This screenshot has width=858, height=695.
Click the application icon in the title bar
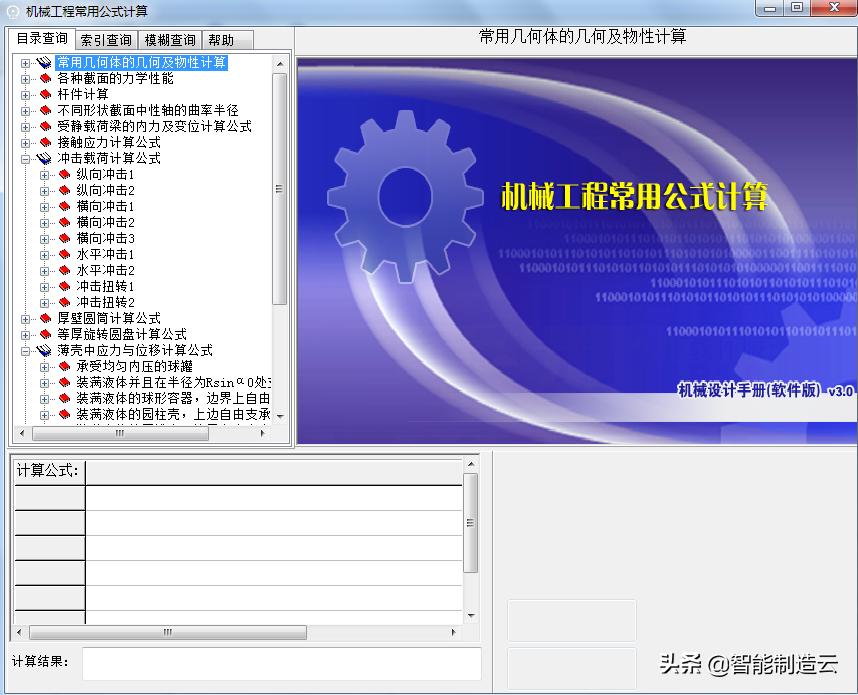point(13,11)
